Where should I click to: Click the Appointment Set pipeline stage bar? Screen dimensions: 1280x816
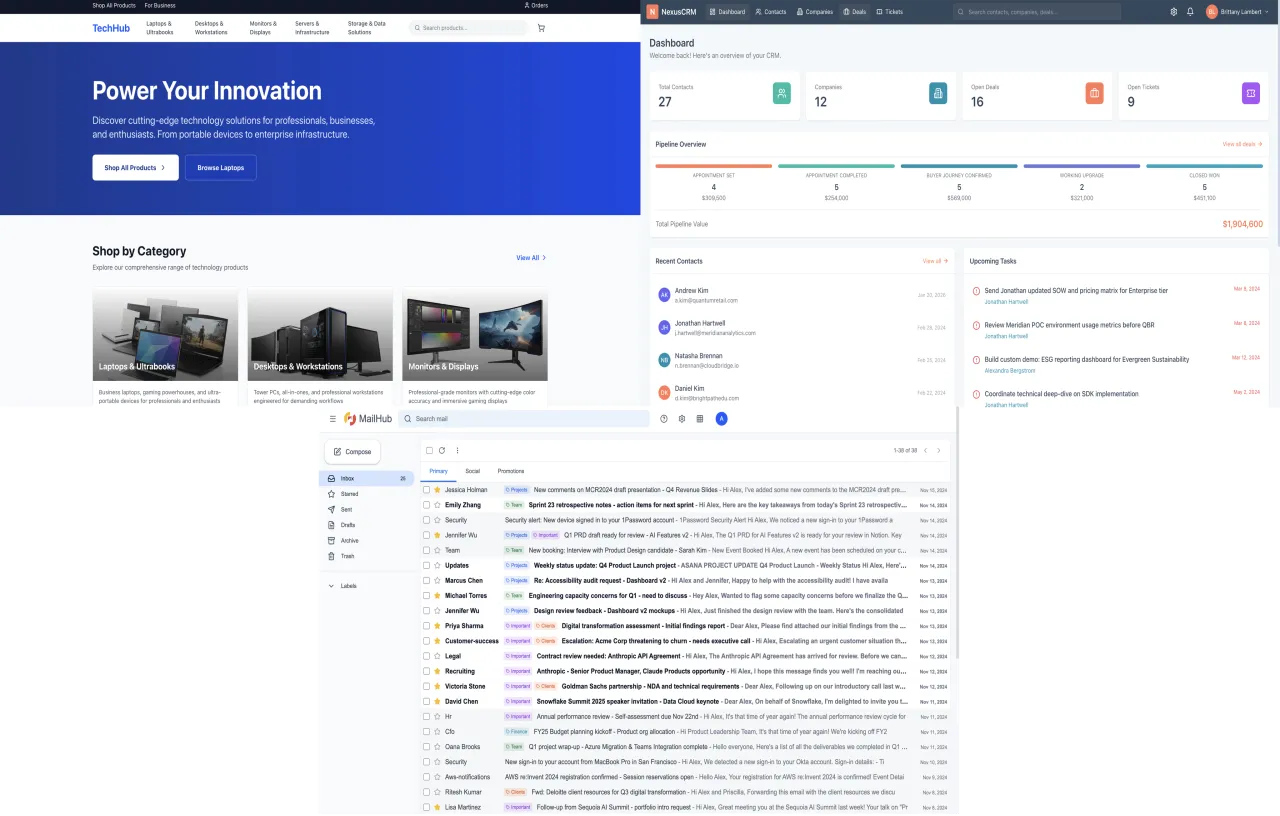(714, 166)
